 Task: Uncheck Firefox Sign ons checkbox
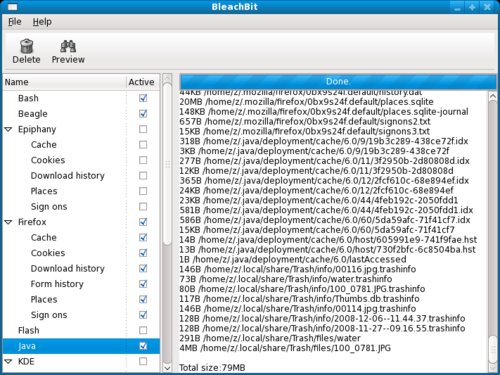[143, 315]
